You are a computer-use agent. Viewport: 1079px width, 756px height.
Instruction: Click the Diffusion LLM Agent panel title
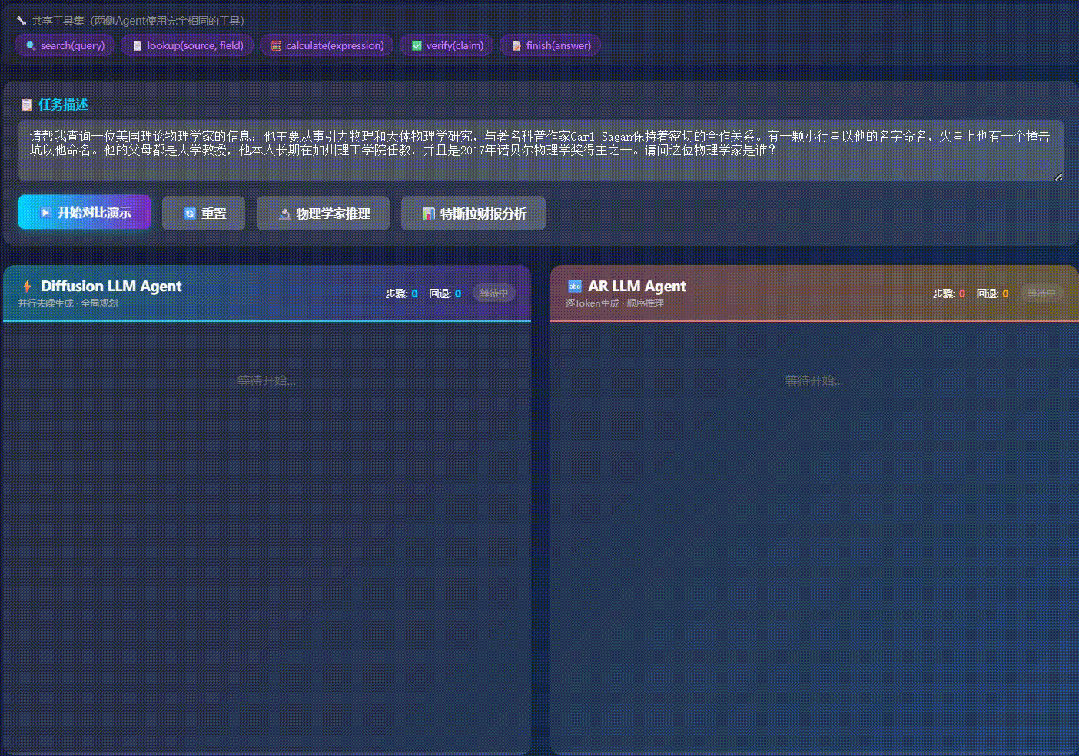111,286
